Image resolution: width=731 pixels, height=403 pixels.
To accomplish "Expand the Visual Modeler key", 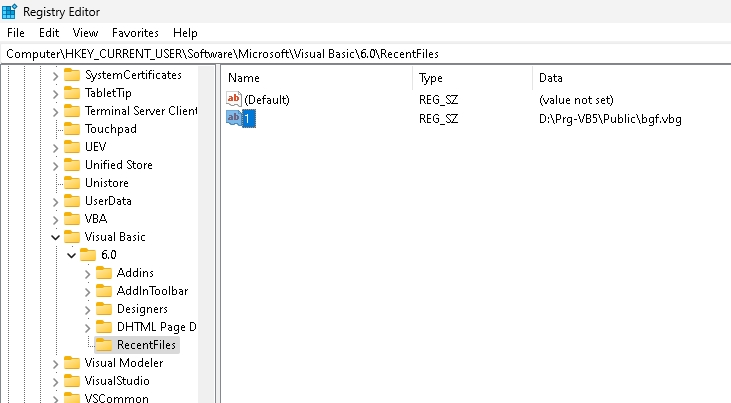I will 55,364.
